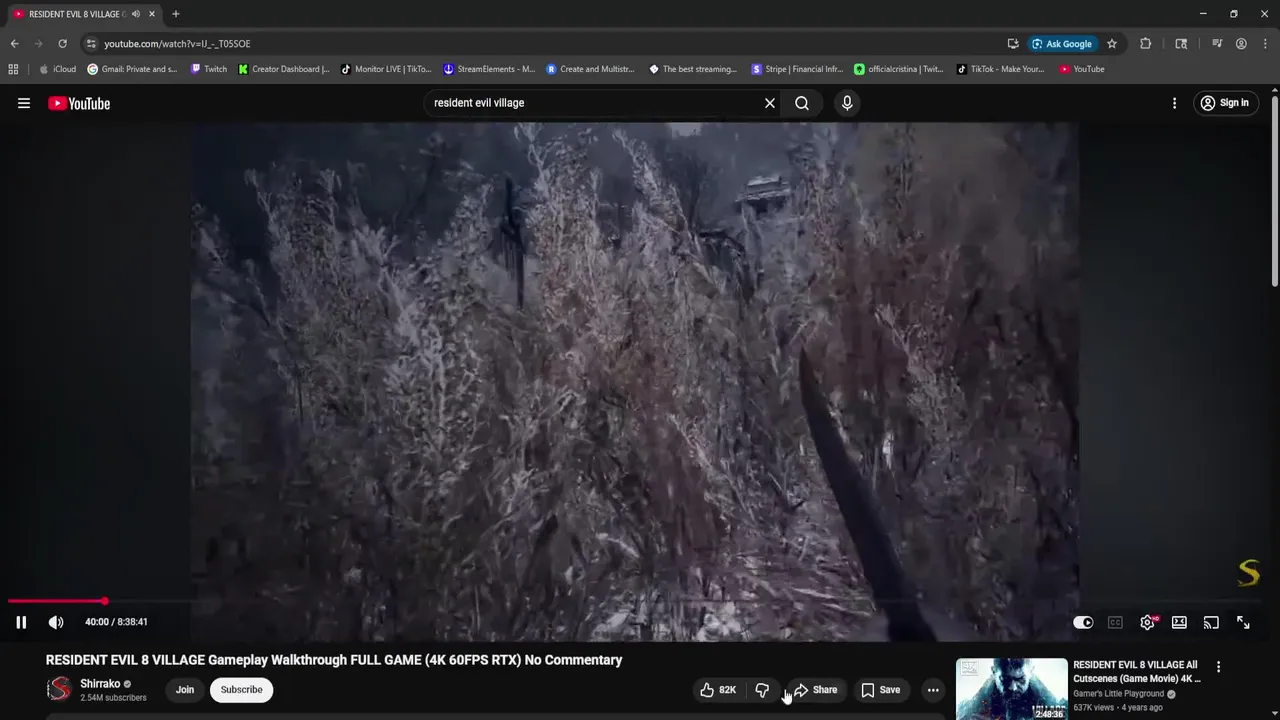Install or cast page icon in address bar

click(x=1013, y=44)
